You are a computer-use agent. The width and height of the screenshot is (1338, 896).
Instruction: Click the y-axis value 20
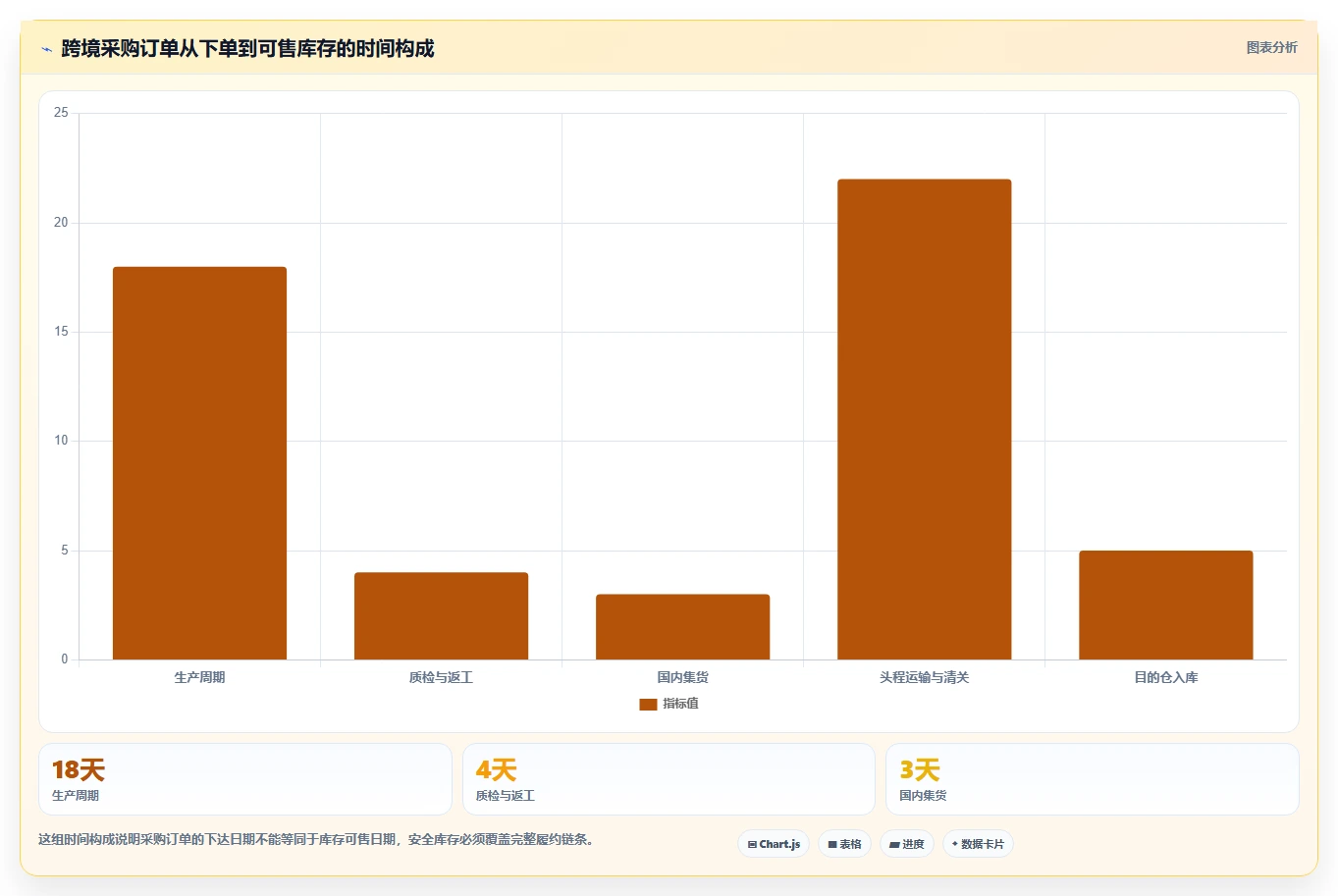[x=62, y=223]
